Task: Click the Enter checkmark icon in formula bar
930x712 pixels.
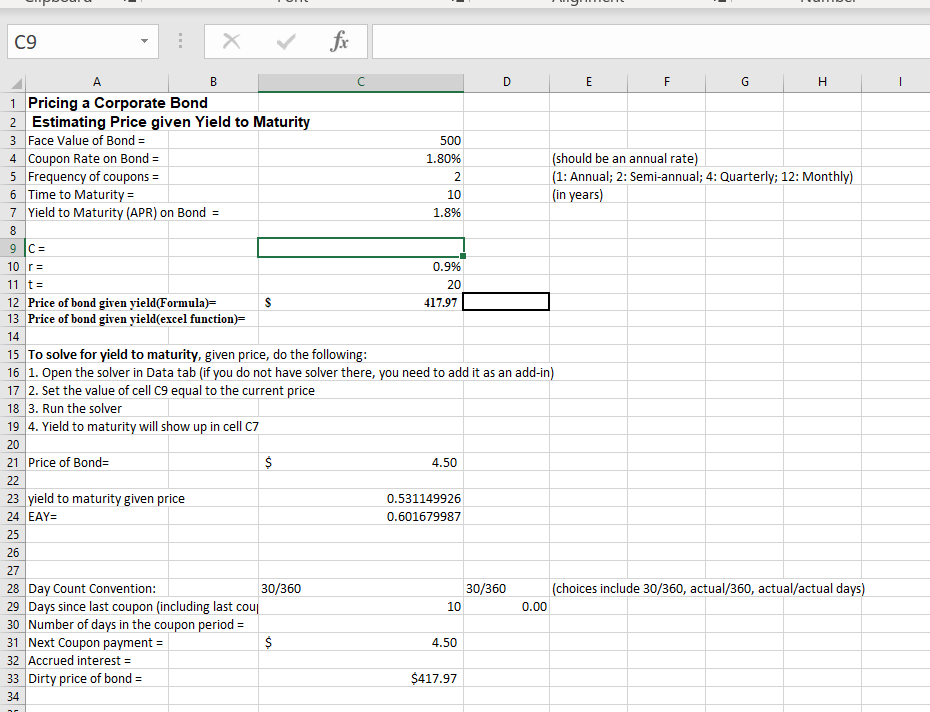Action: pyautogui.click(x=285, y=41)
